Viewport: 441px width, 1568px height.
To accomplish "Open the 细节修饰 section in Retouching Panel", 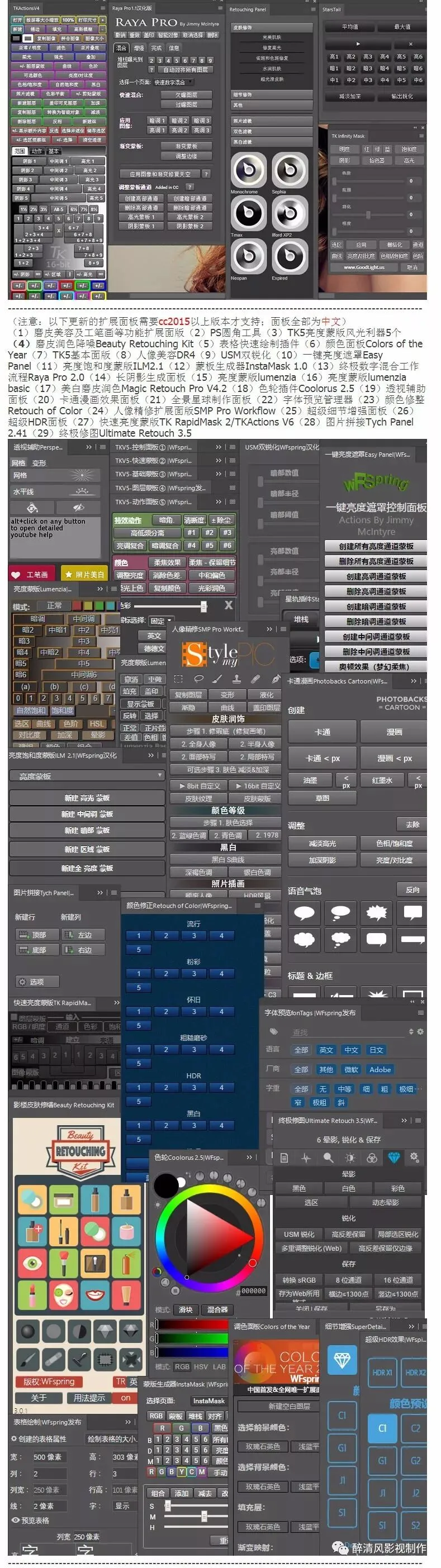I will 271,95.
